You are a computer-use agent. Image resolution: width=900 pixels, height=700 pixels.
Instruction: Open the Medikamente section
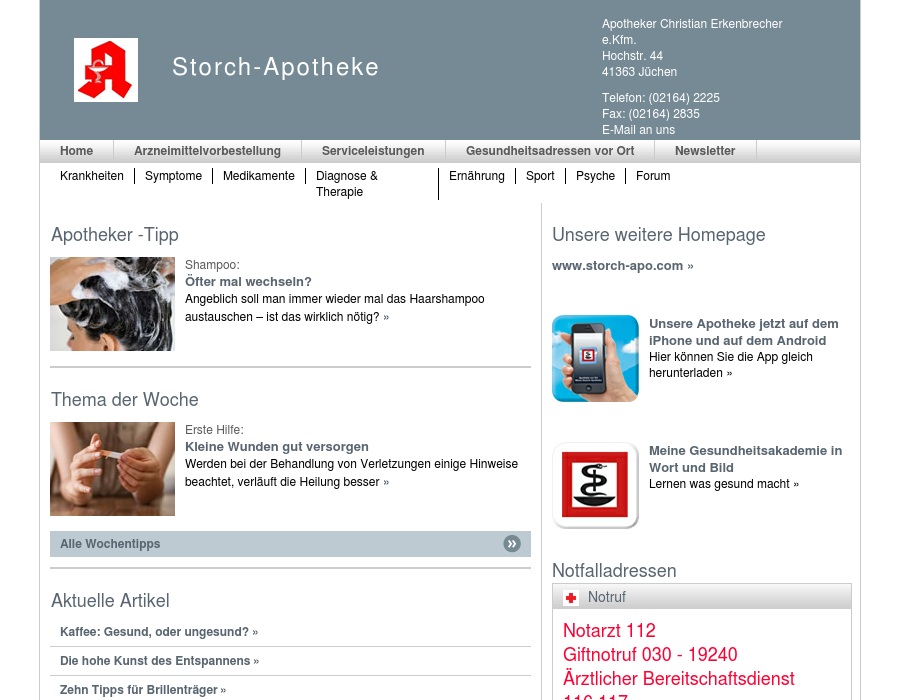pyautogui.click(x=259, y=176)
